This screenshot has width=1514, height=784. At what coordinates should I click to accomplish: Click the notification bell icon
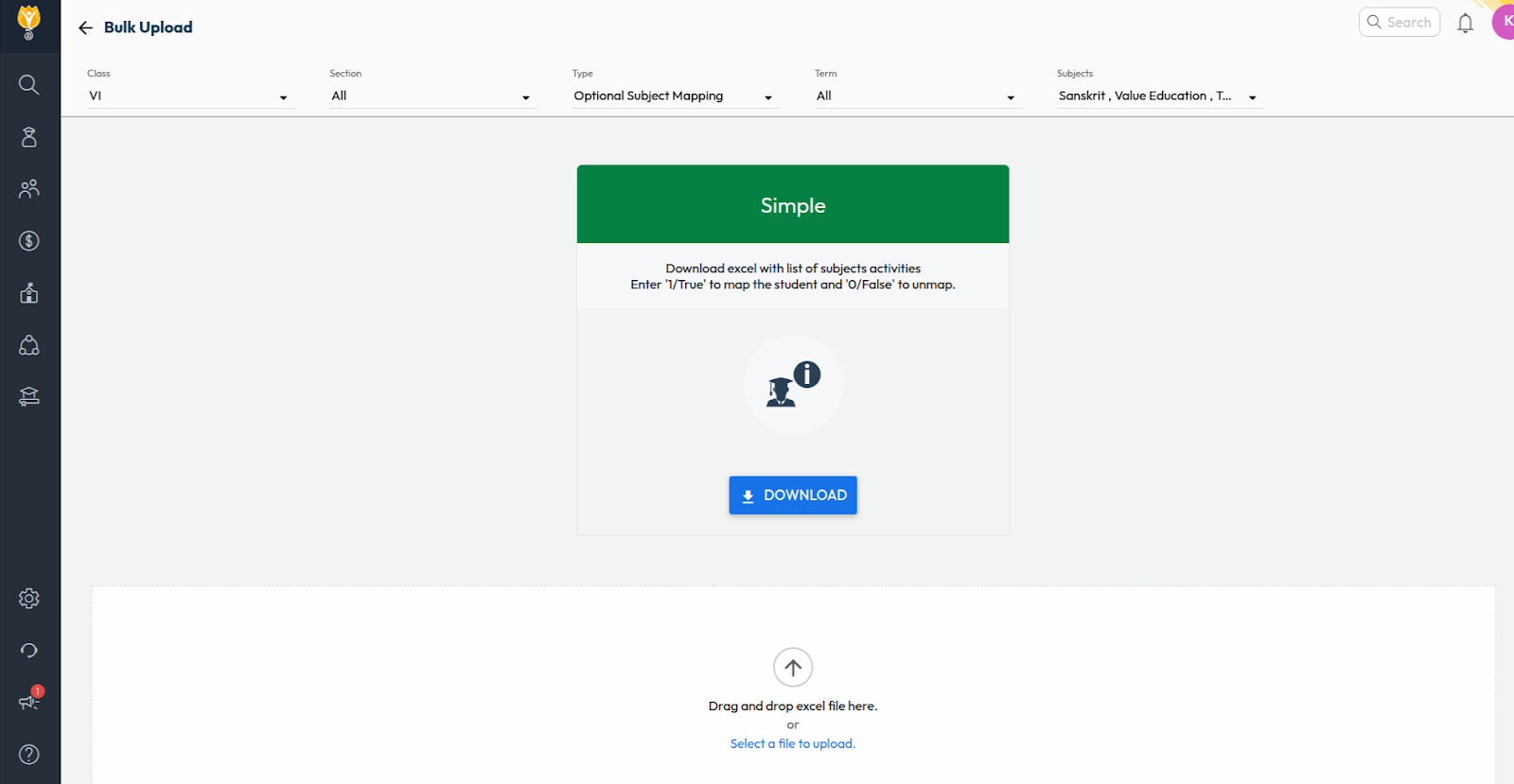pos(1465,24)
